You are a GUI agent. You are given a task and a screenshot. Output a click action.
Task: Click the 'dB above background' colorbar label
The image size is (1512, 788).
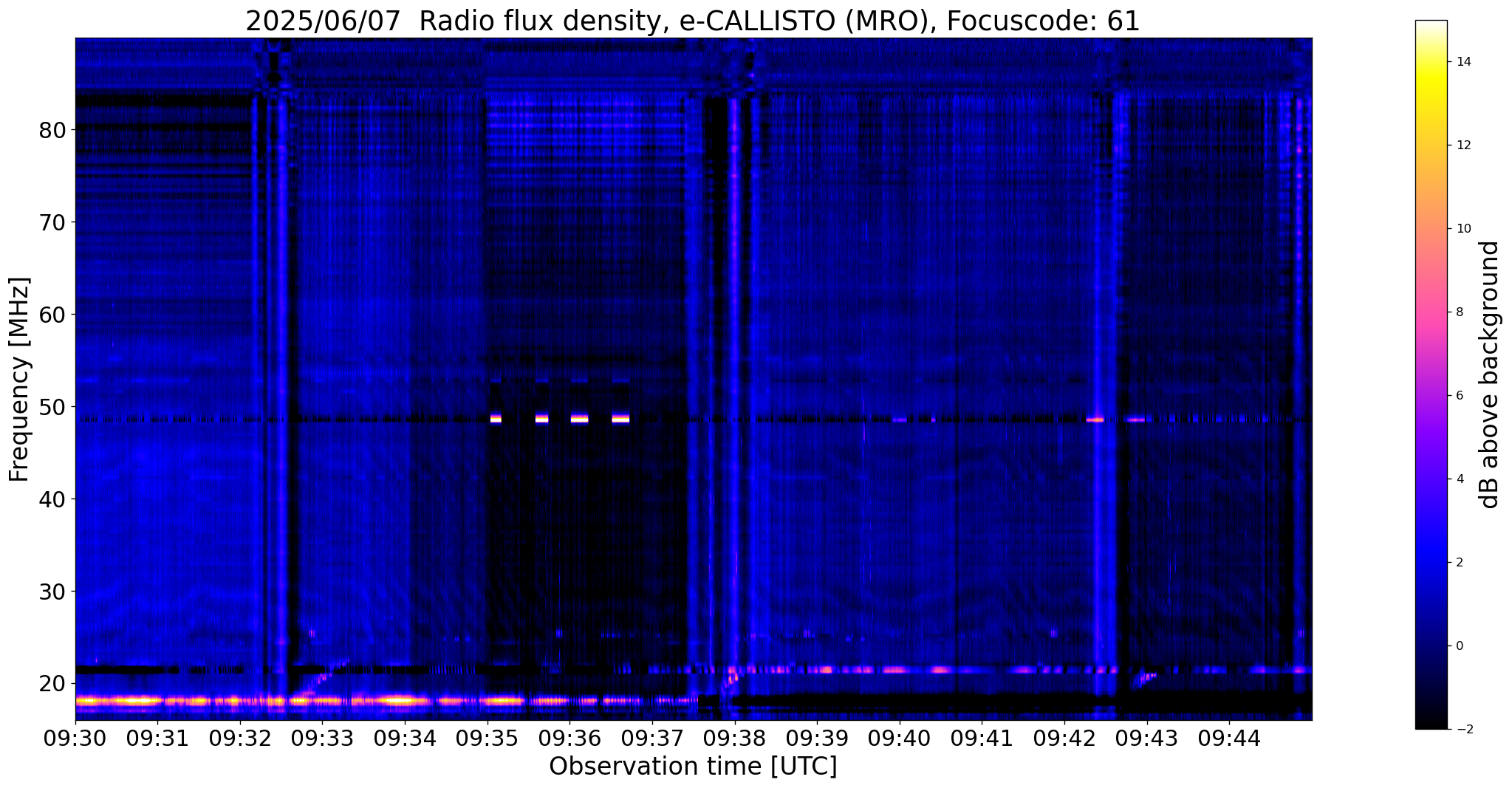(x=1490, y=374)
